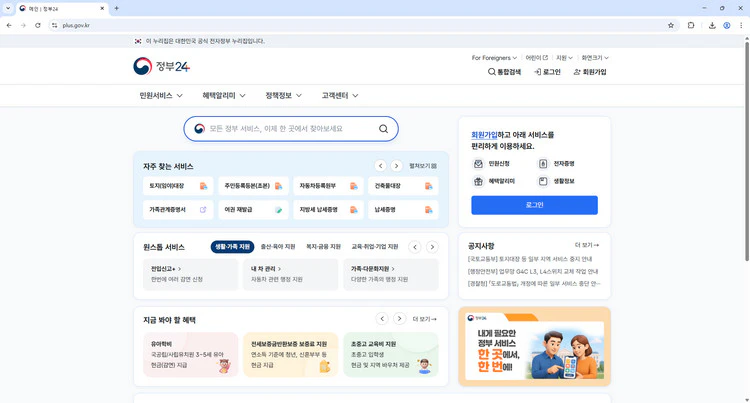This screenshot has height=403, width=750.
Task: Click the main government service search field
Action: pyautogui.click(x=285, y=129)
